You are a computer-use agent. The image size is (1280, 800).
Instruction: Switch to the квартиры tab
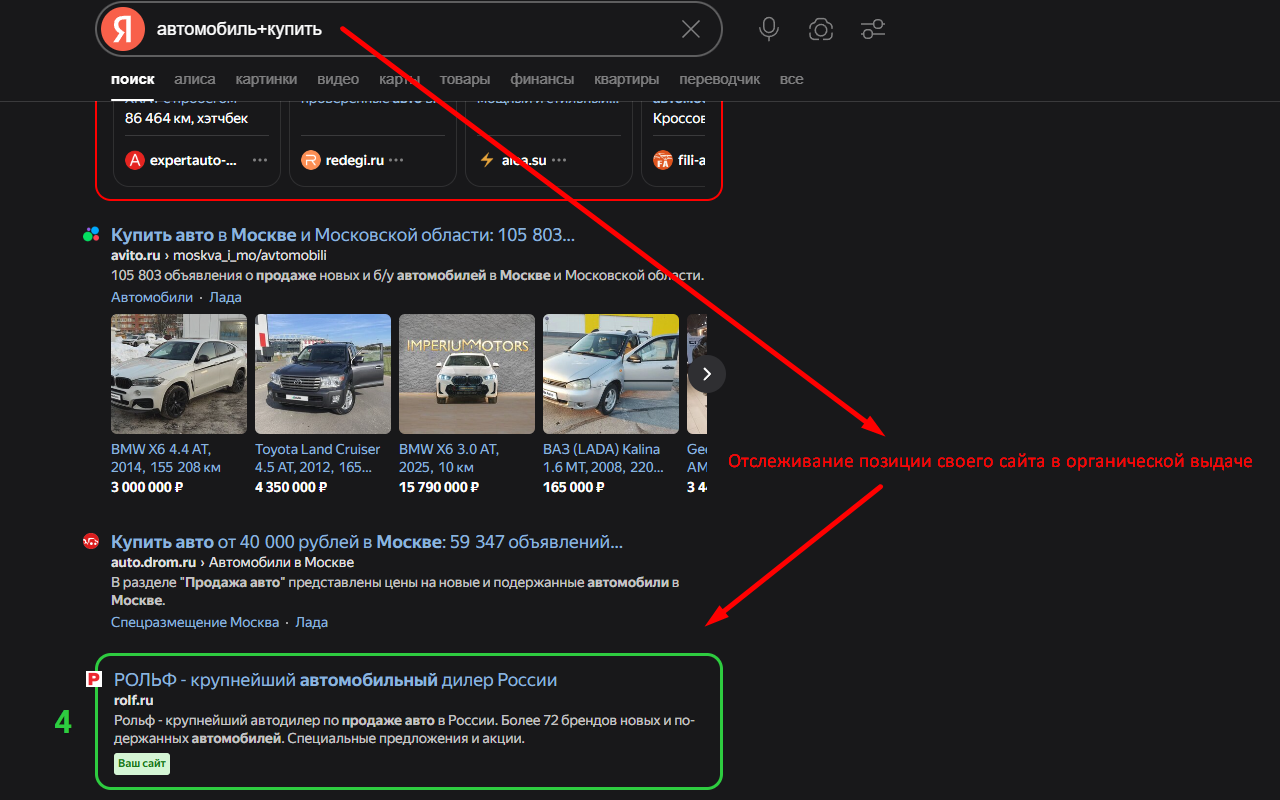click(x=626, y=79)
